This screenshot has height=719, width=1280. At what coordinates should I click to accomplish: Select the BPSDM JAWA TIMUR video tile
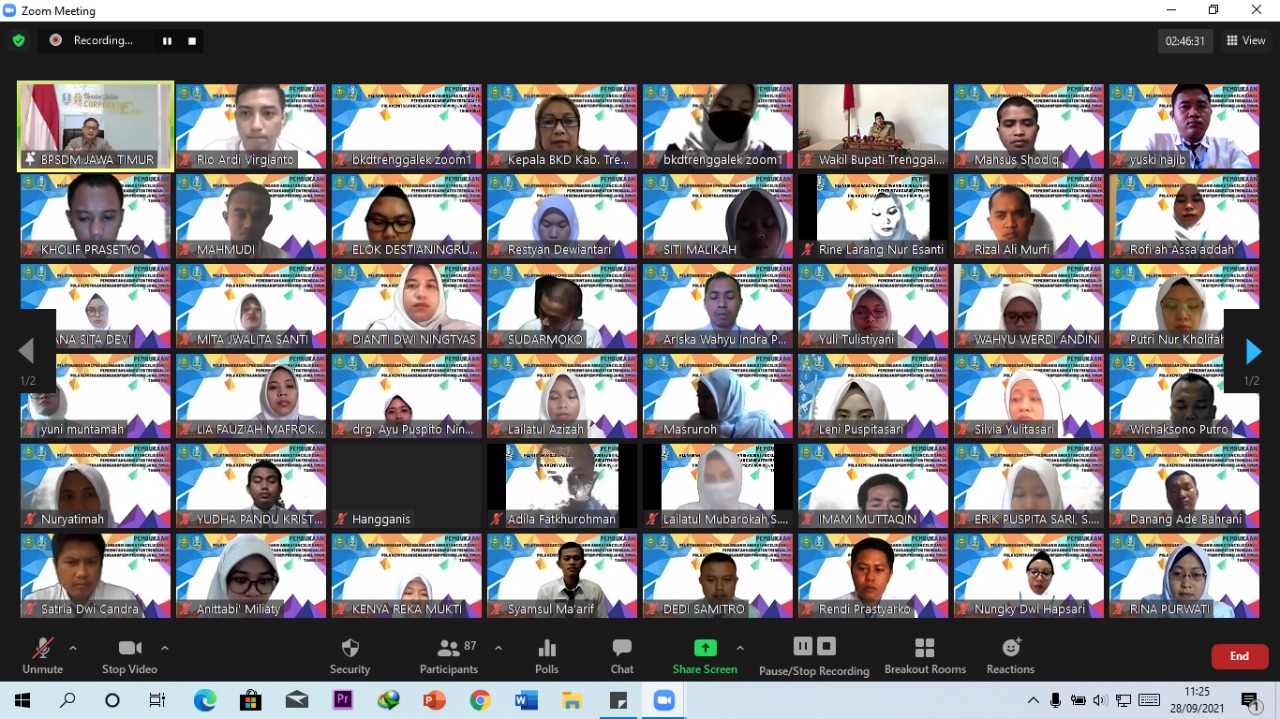point(95,126)
